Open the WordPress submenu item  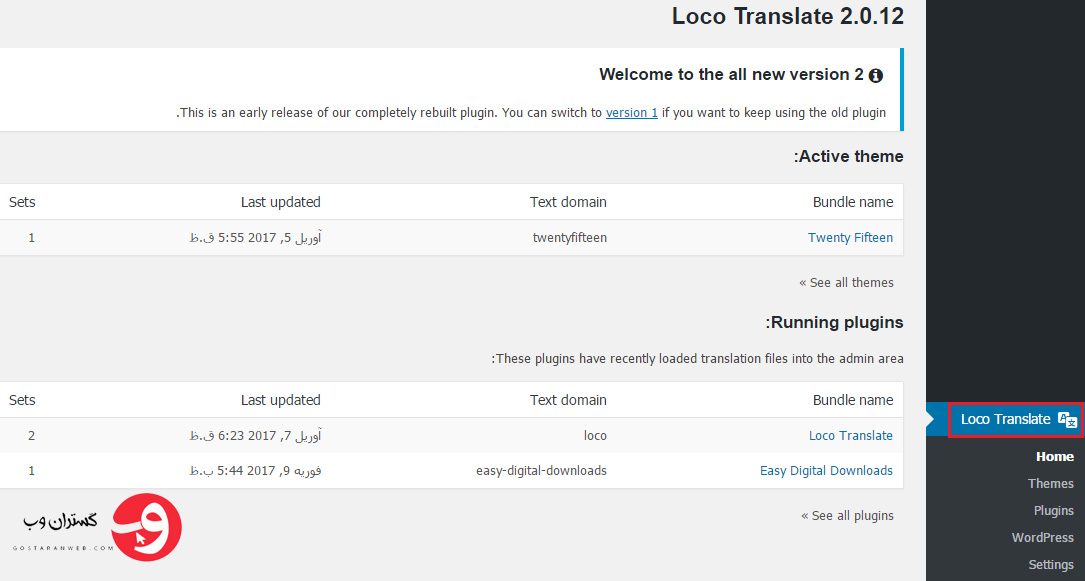tap(1043, 537)
